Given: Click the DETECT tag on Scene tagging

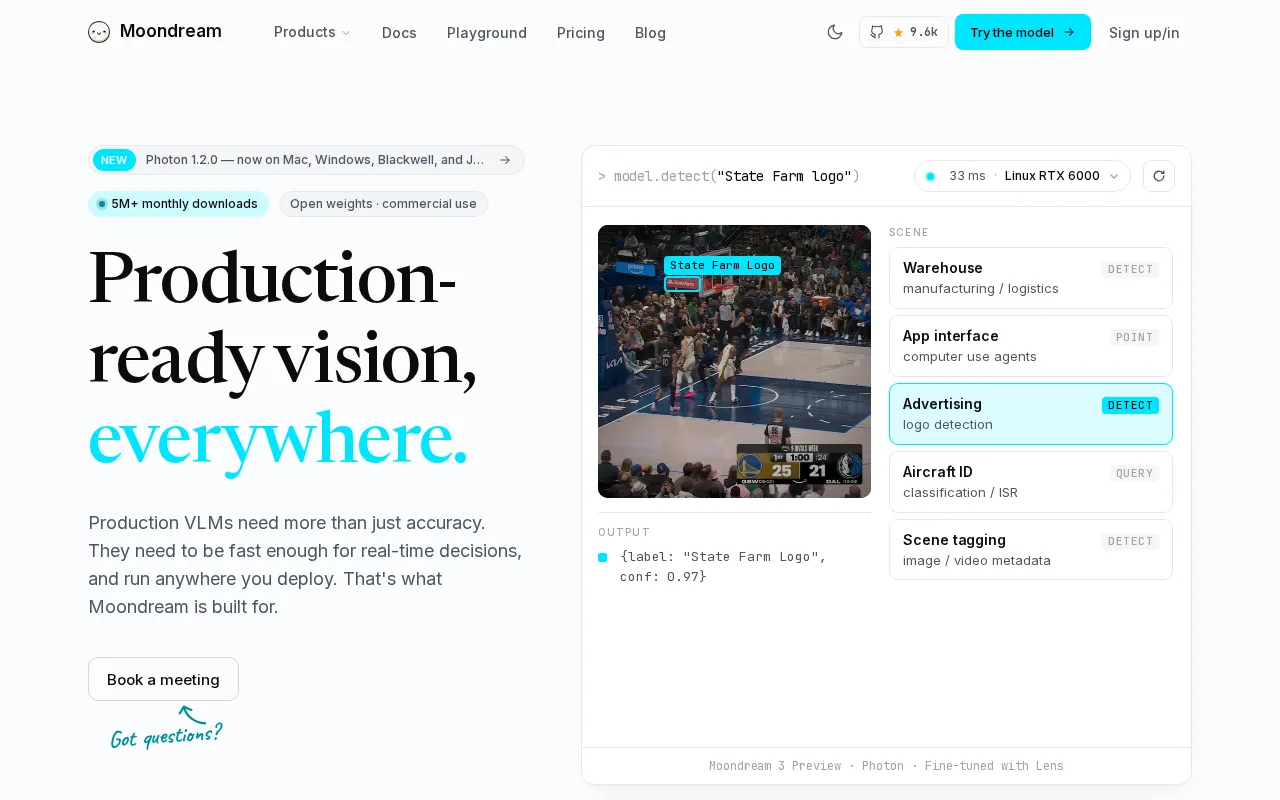Looking at the screenshot, I should pyautogui.click(x=1130, y=541).
